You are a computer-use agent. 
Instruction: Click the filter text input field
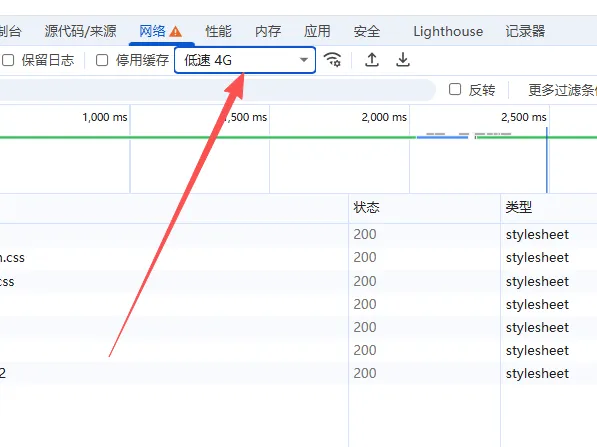pos(217,90)
